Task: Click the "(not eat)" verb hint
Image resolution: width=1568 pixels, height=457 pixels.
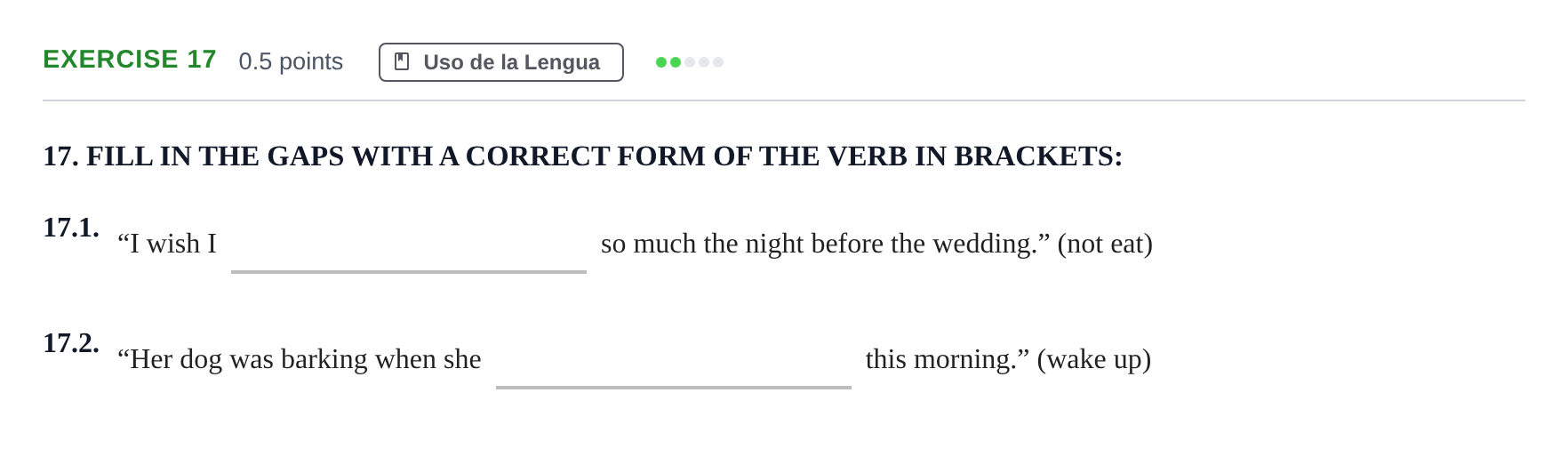Action: pyautogui.click(x=1105, y=244)
